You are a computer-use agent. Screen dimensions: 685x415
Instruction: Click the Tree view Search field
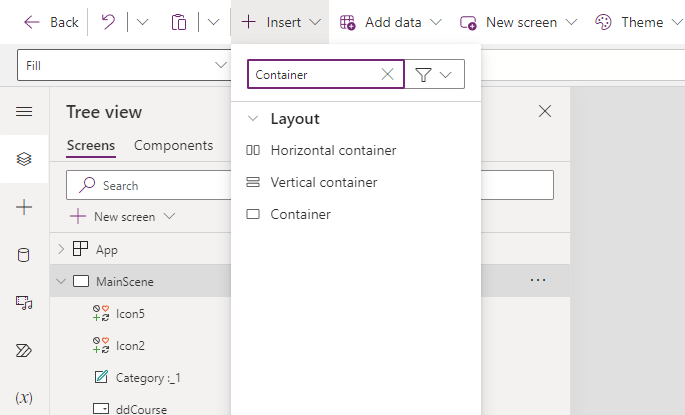click(310, 185)
